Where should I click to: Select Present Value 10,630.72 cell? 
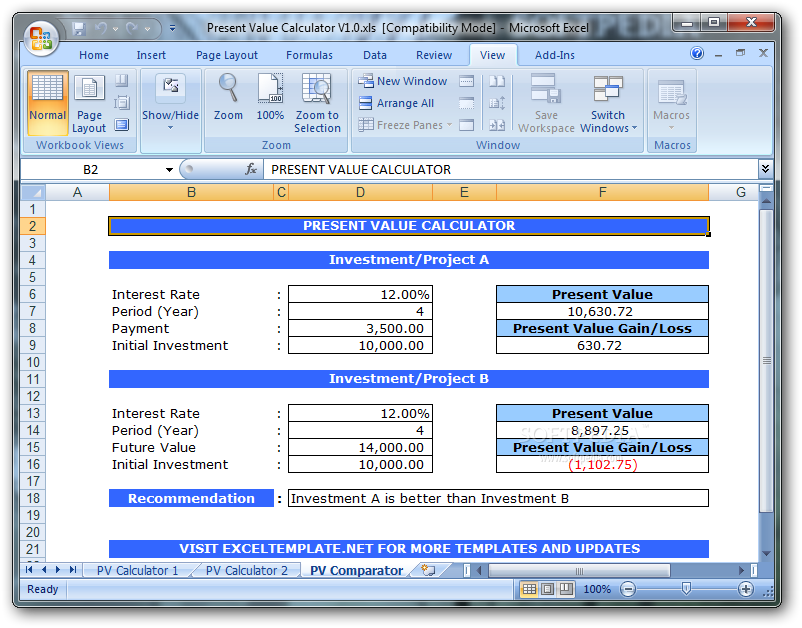[602, 311]
